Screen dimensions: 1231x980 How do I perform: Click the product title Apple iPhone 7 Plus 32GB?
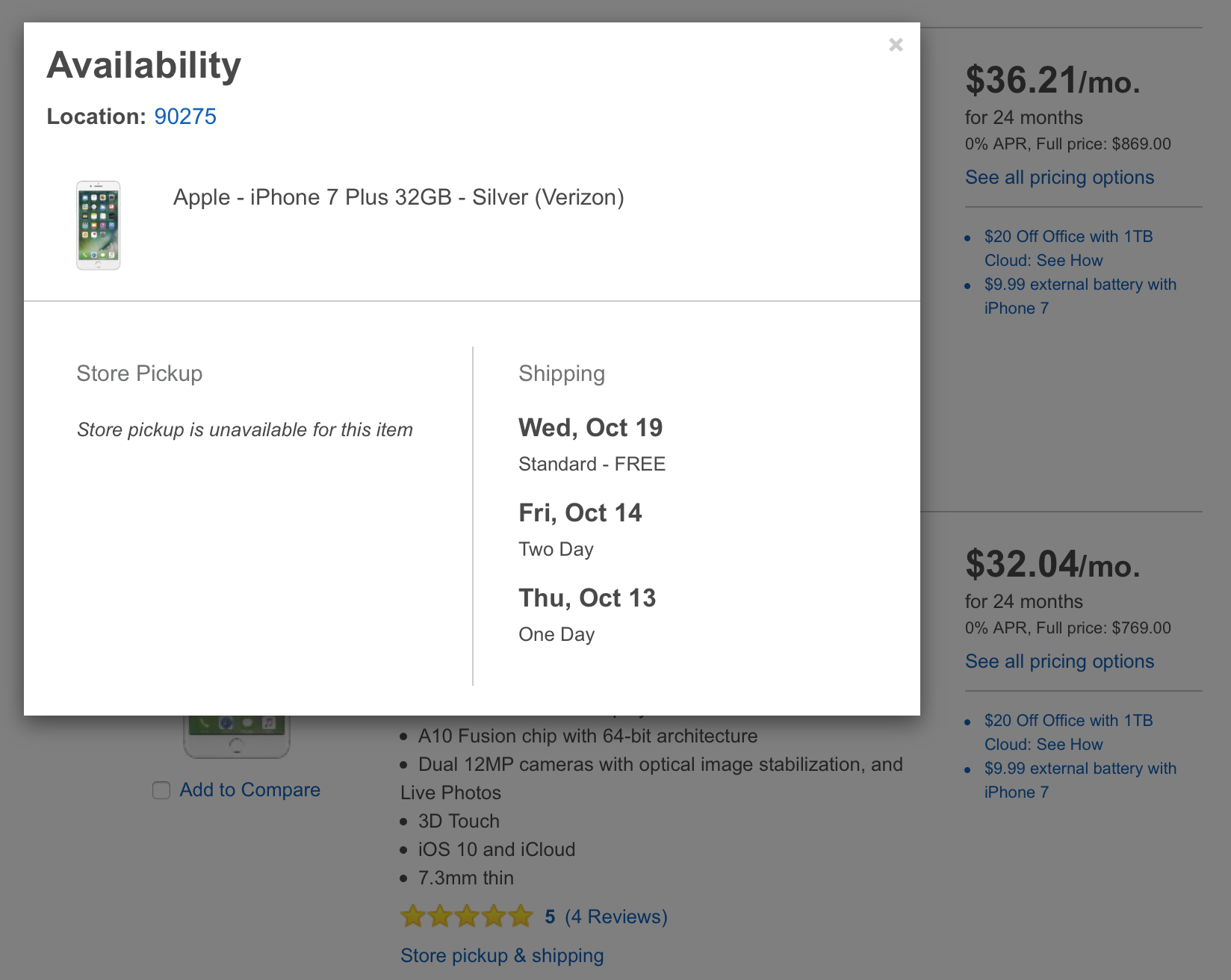pos(398,197)
